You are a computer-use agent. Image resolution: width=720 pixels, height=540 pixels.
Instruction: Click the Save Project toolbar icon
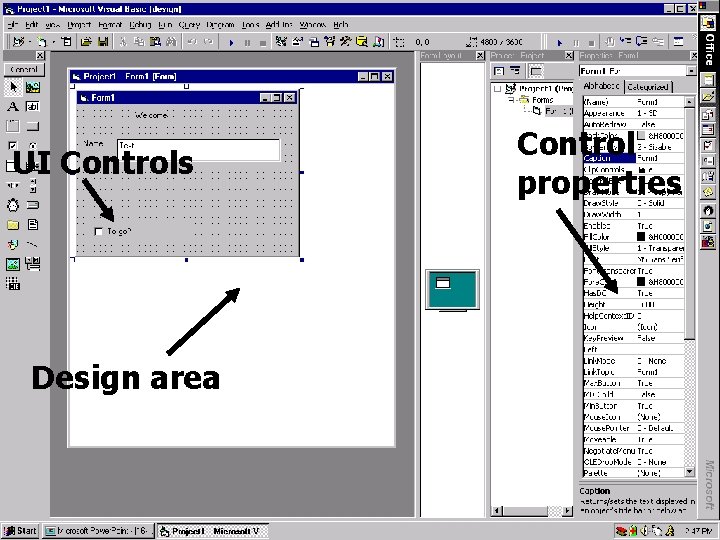pos(103,42)
